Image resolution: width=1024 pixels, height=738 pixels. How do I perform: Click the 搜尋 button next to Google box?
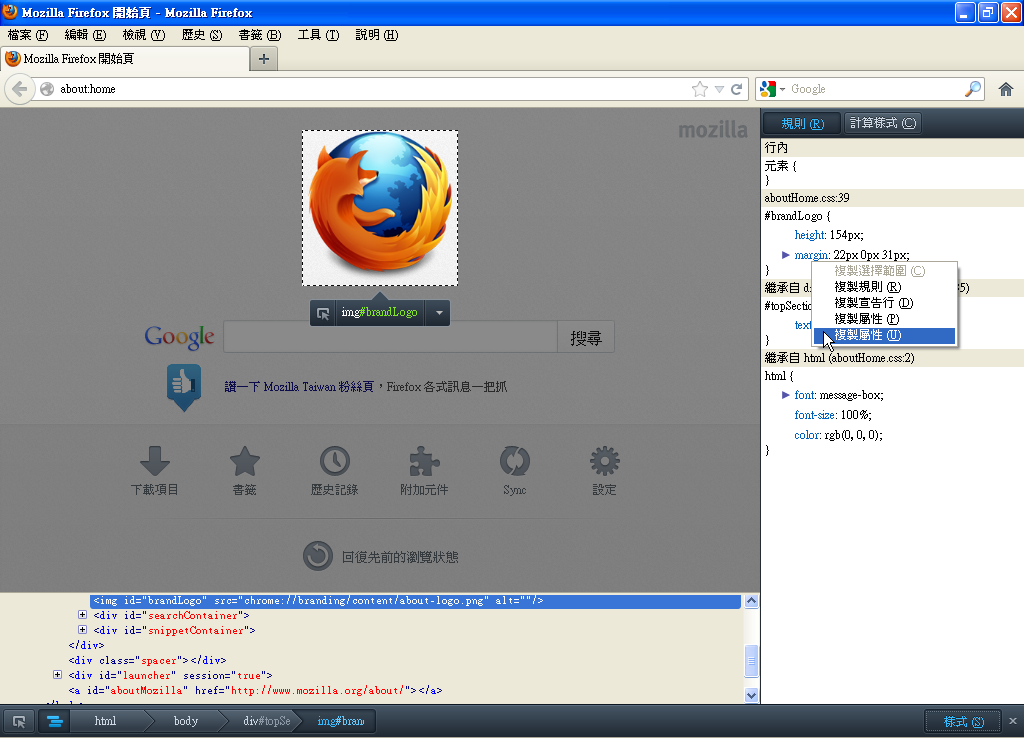pos(585,338)
